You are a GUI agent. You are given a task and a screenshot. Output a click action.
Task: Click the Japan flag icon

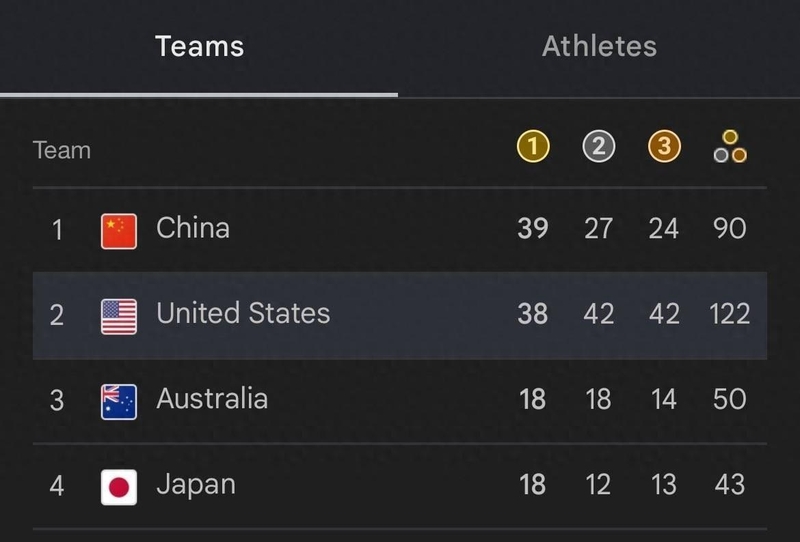point(119,487)
